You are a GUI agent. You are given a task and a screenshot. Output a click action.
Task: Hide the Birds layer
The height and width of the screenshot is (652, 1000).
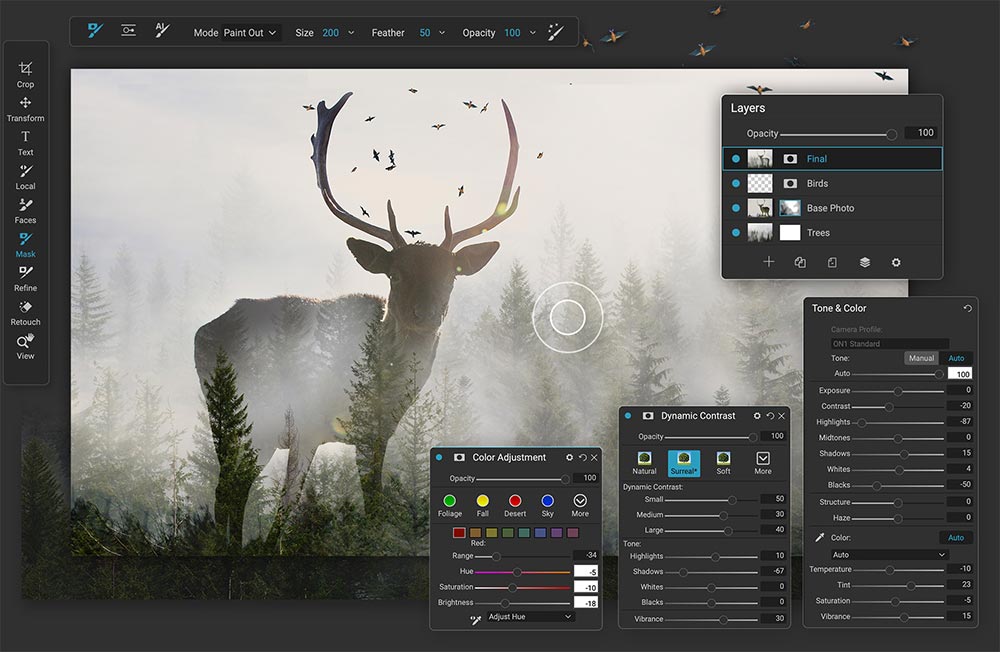(737, 183)
